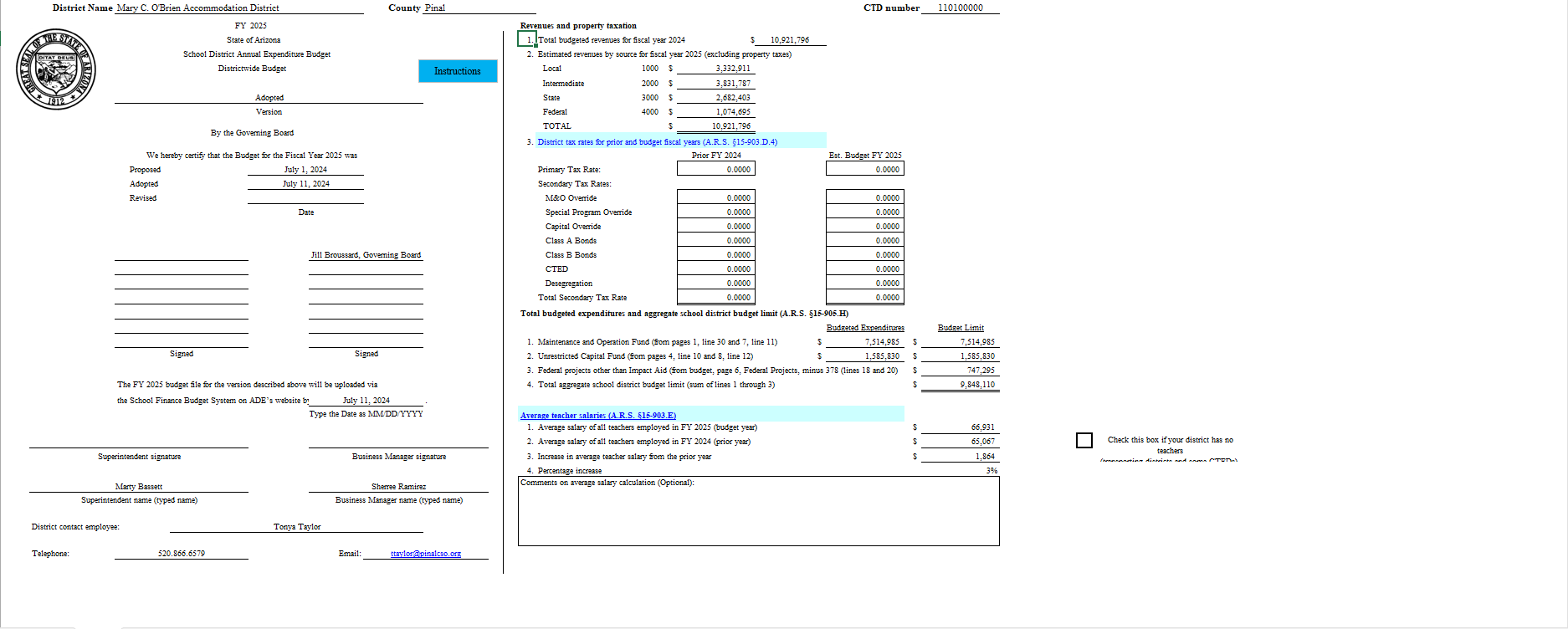Select the CTD number field 110100000

[961, 8]
